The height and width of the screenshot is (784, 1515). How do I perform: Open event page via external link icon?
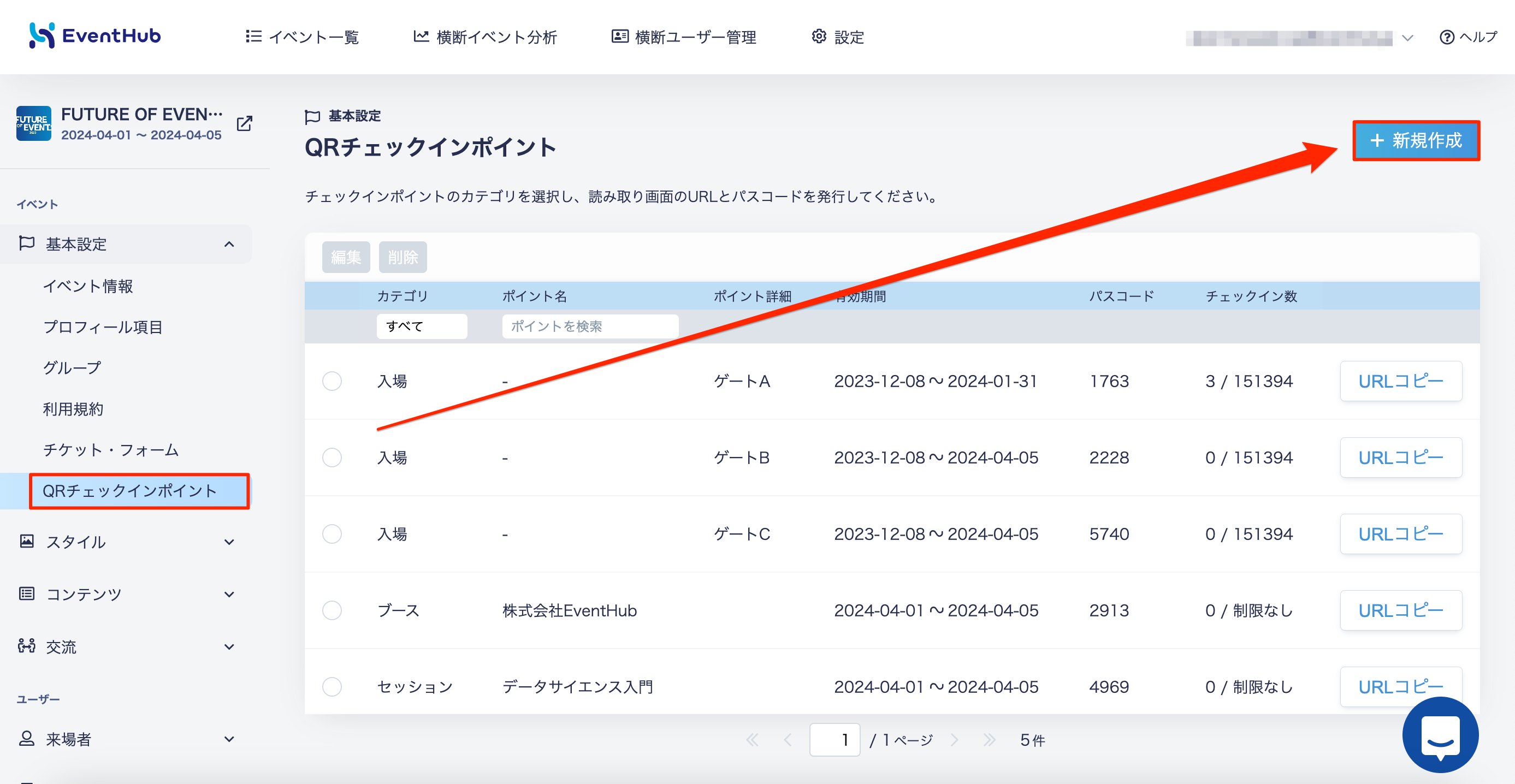(x=244, y=123)
